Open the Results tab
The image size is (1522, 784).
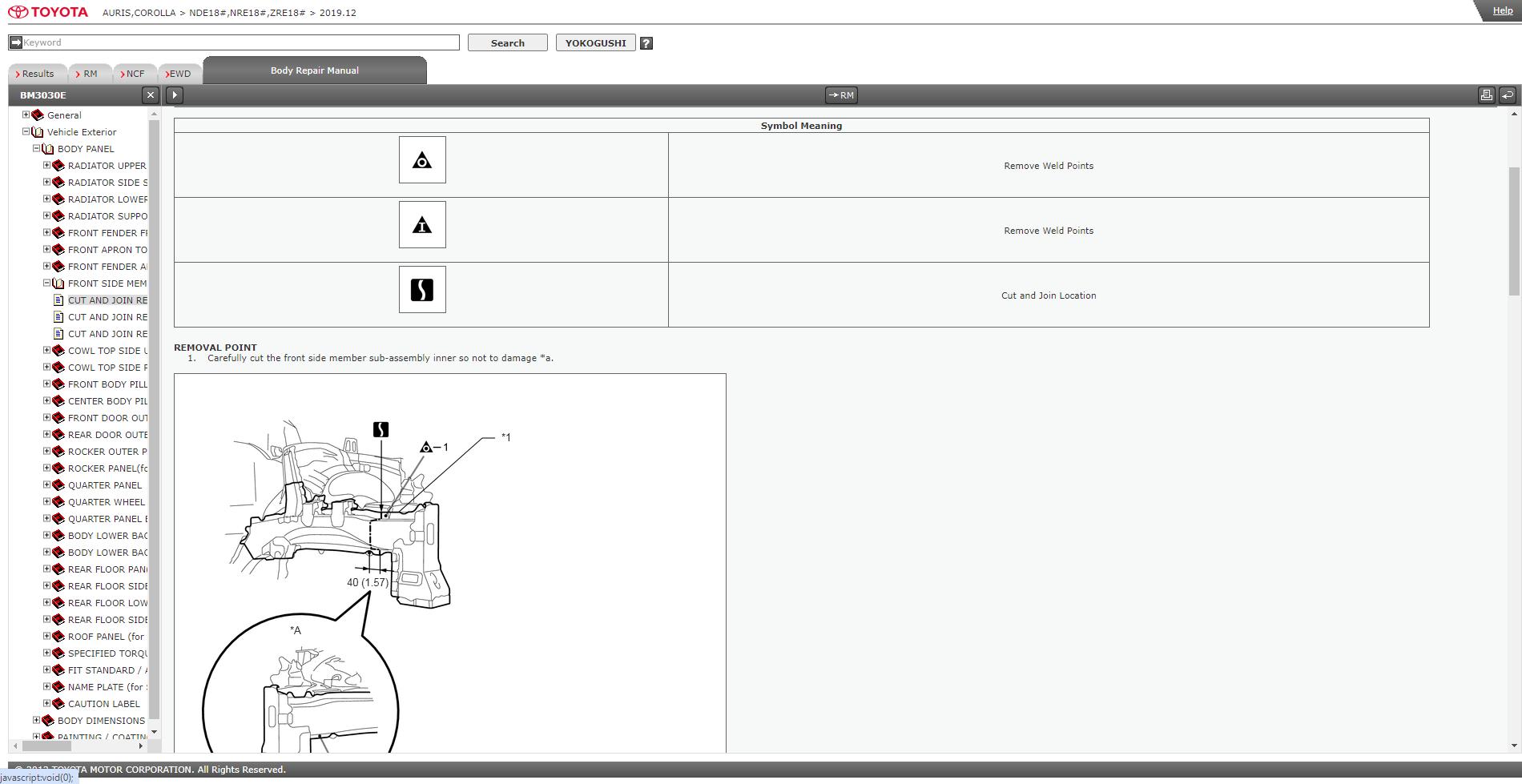pyautogui.click(x=37, y=74)
